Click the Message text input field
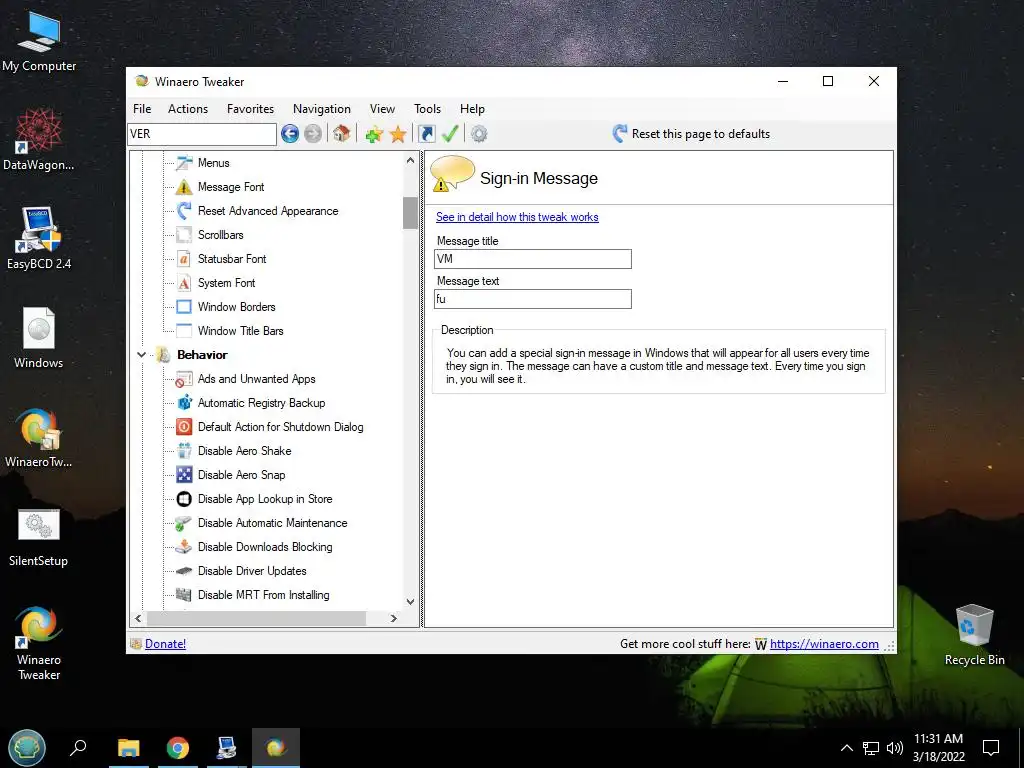The width and height of the screenshot is (1024, 768). [533, 299]
